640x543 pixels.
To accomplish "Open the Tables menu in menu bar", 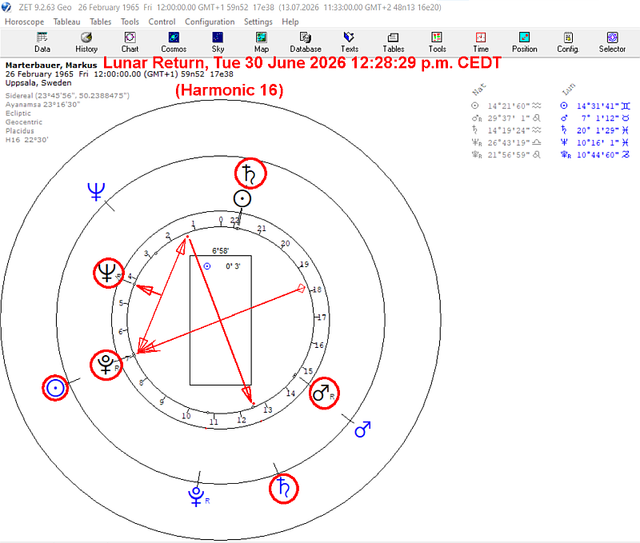I will tap(100, 22).
